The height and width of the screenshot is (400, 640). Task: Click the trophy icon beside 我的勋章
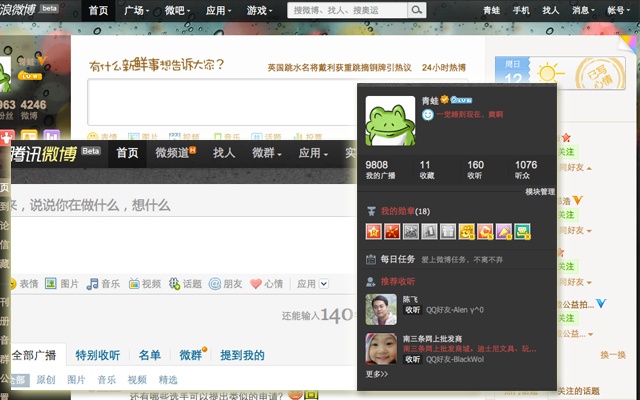371,211
